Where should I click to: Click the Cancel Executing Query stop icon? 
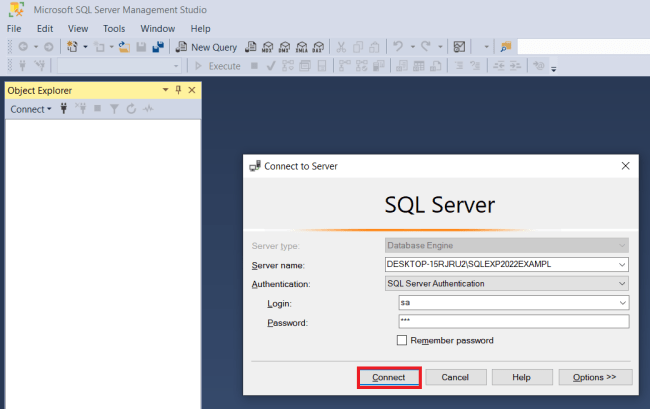click(x=254, y=65)
